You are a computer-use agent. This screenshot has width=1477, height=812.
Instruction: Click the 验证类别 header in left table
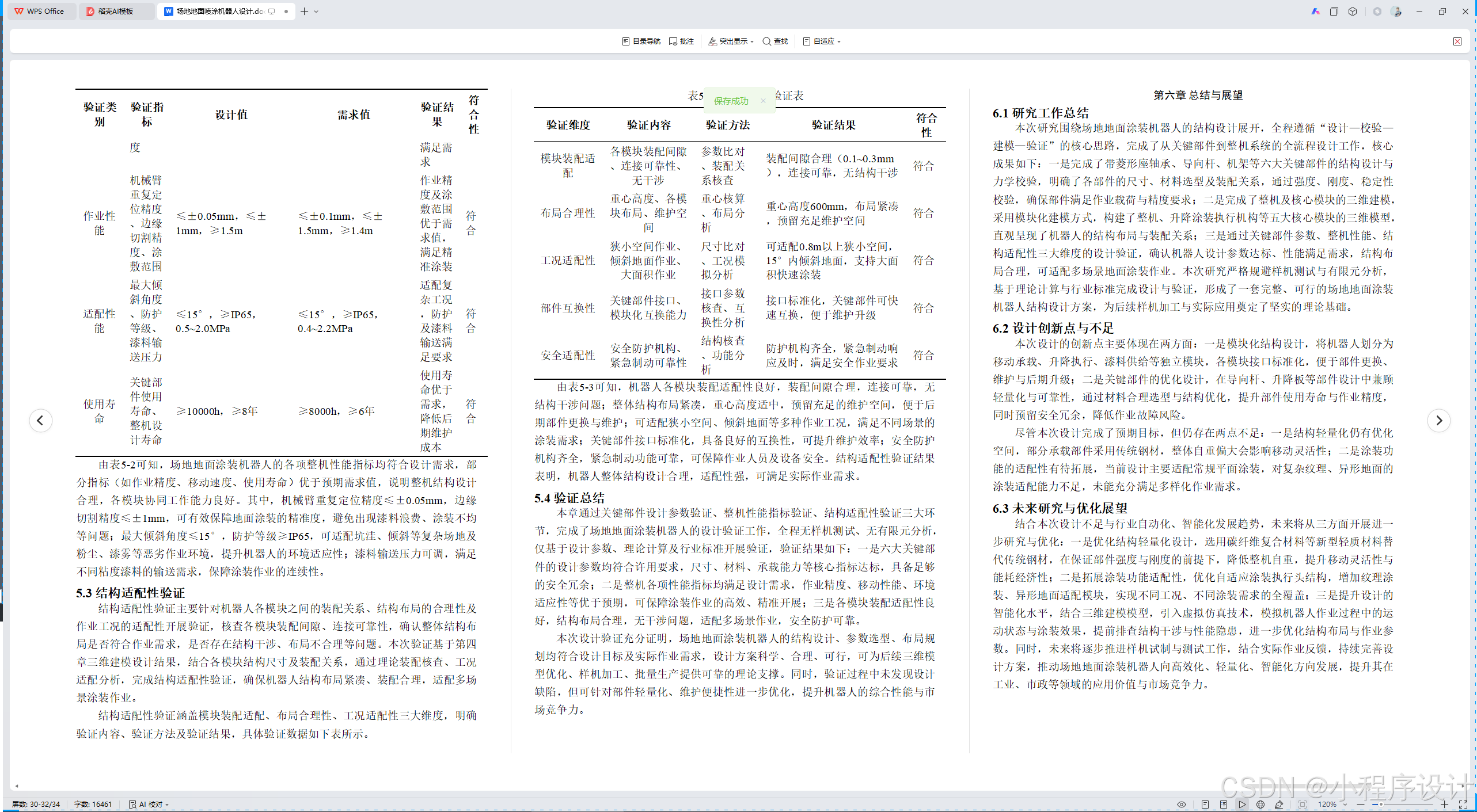[100, 114]
